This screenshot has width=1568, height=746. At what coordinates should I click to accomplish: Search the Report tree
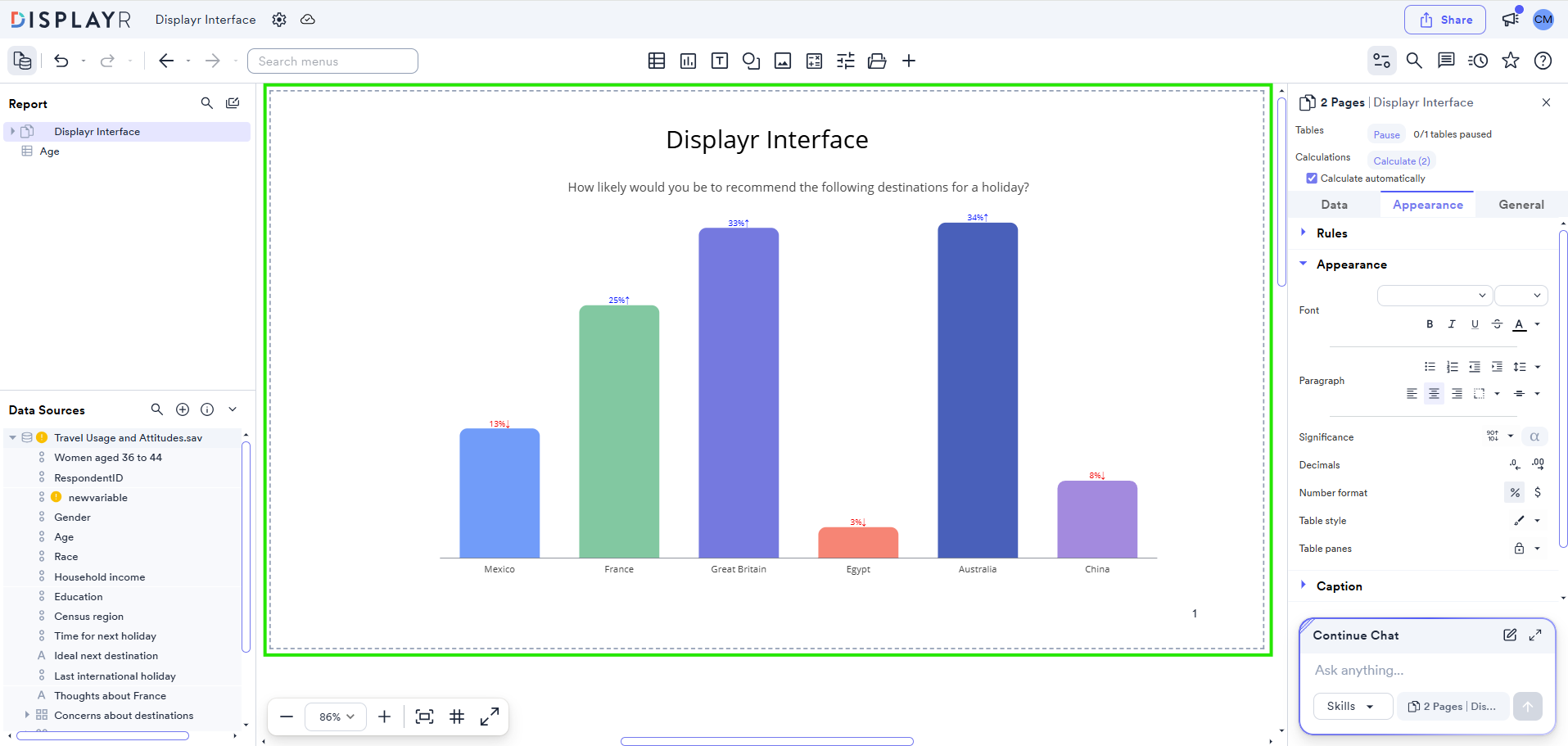(207, 103)
